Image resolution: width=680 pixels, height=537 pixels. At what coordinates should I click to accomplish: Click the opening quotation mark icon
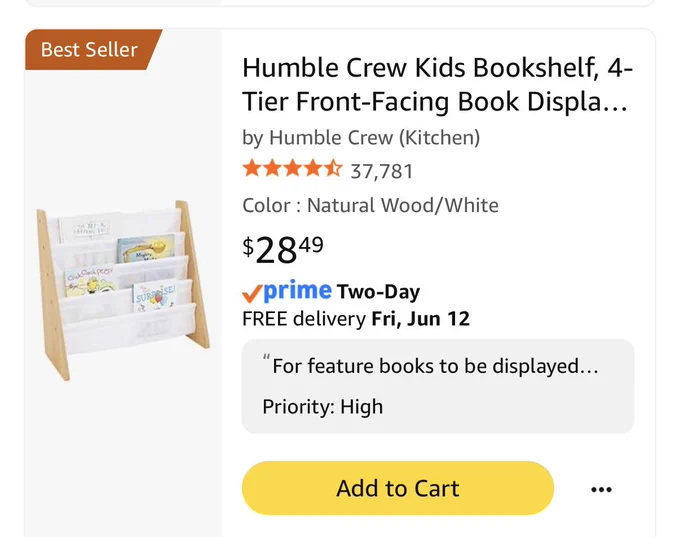coord(266,358)
